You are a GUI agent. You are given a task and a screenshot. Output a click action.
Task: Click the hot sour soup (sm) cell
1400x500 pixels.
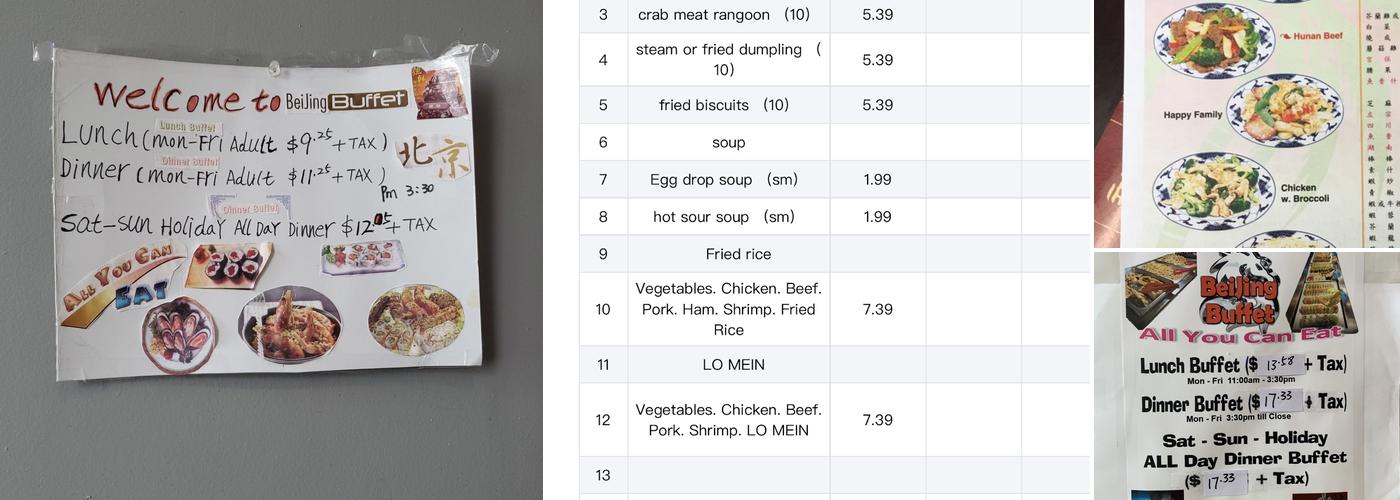[x=728, y=217]
